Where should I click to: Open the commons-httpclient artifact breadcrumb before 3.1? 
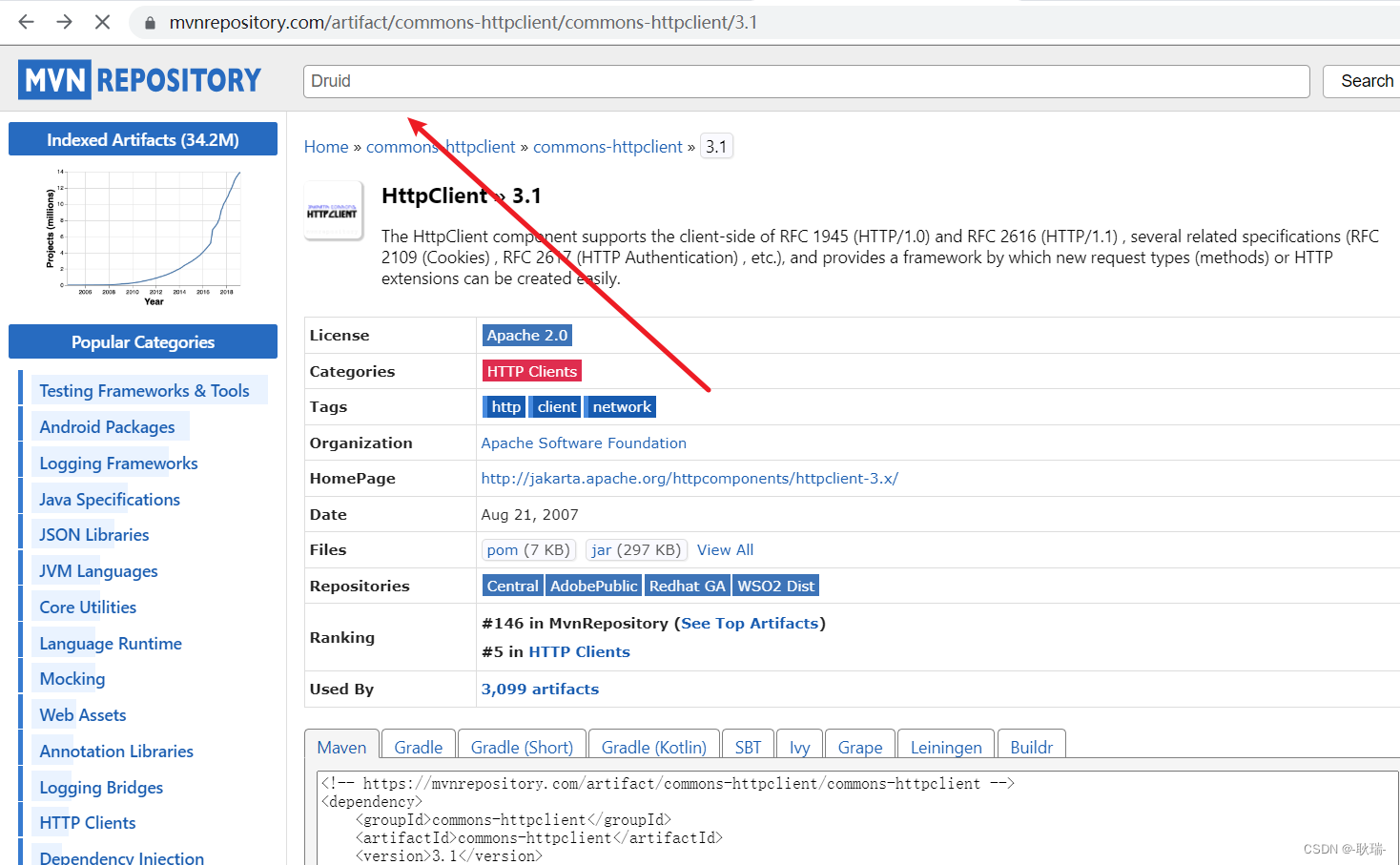click(607, 147)
